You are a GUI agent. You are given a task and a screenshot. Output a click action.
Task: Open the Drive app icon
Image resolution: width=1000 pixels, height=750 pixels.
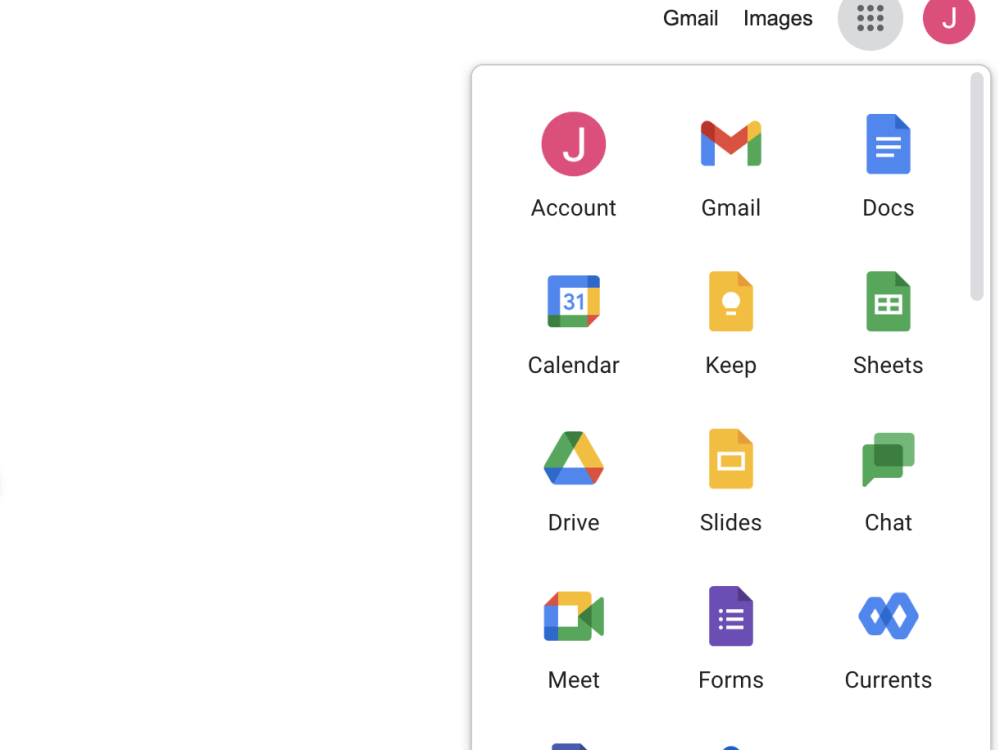click(573, 459)
